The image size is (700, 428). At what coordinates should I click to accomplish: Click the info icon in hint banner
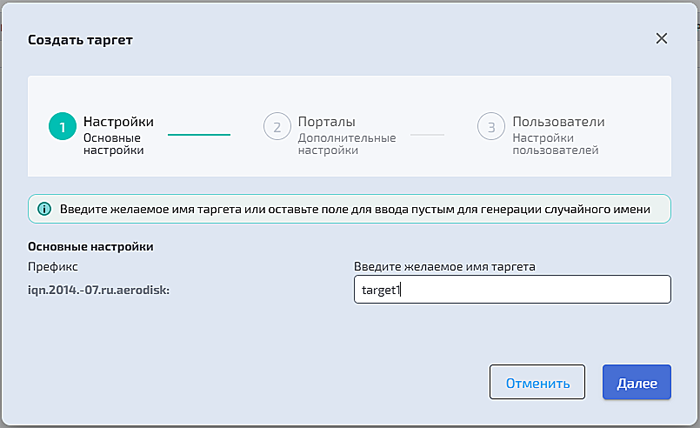[44, 209]
